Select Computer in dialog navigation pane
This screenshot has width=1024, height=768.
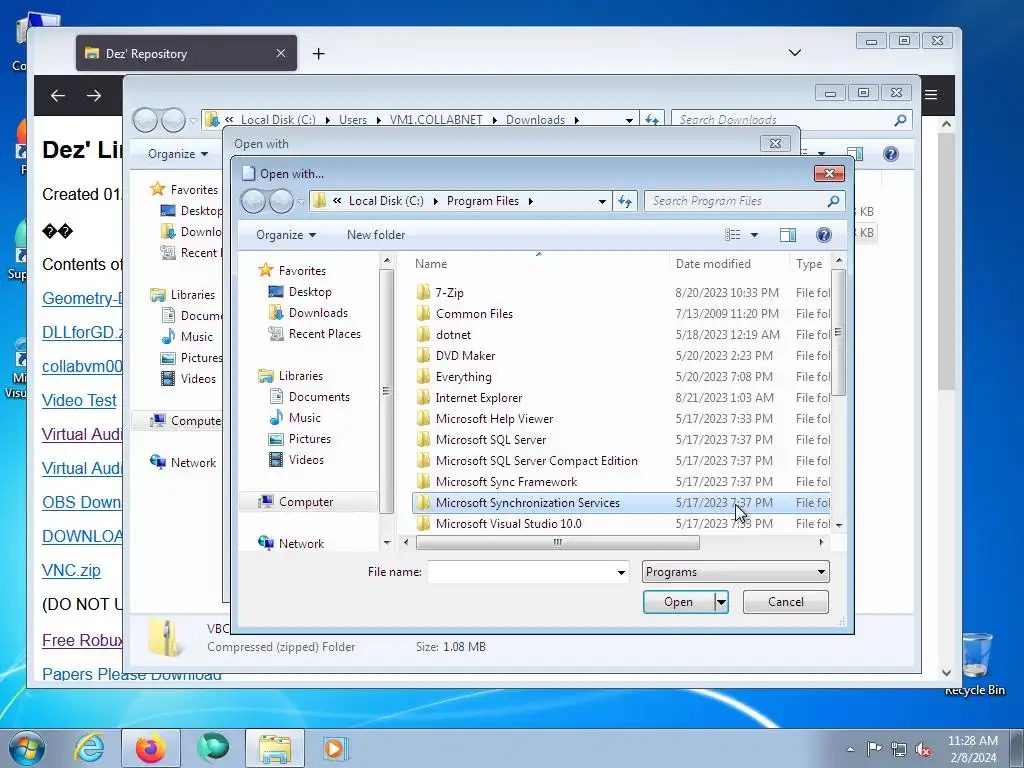[x=306, y=502]
